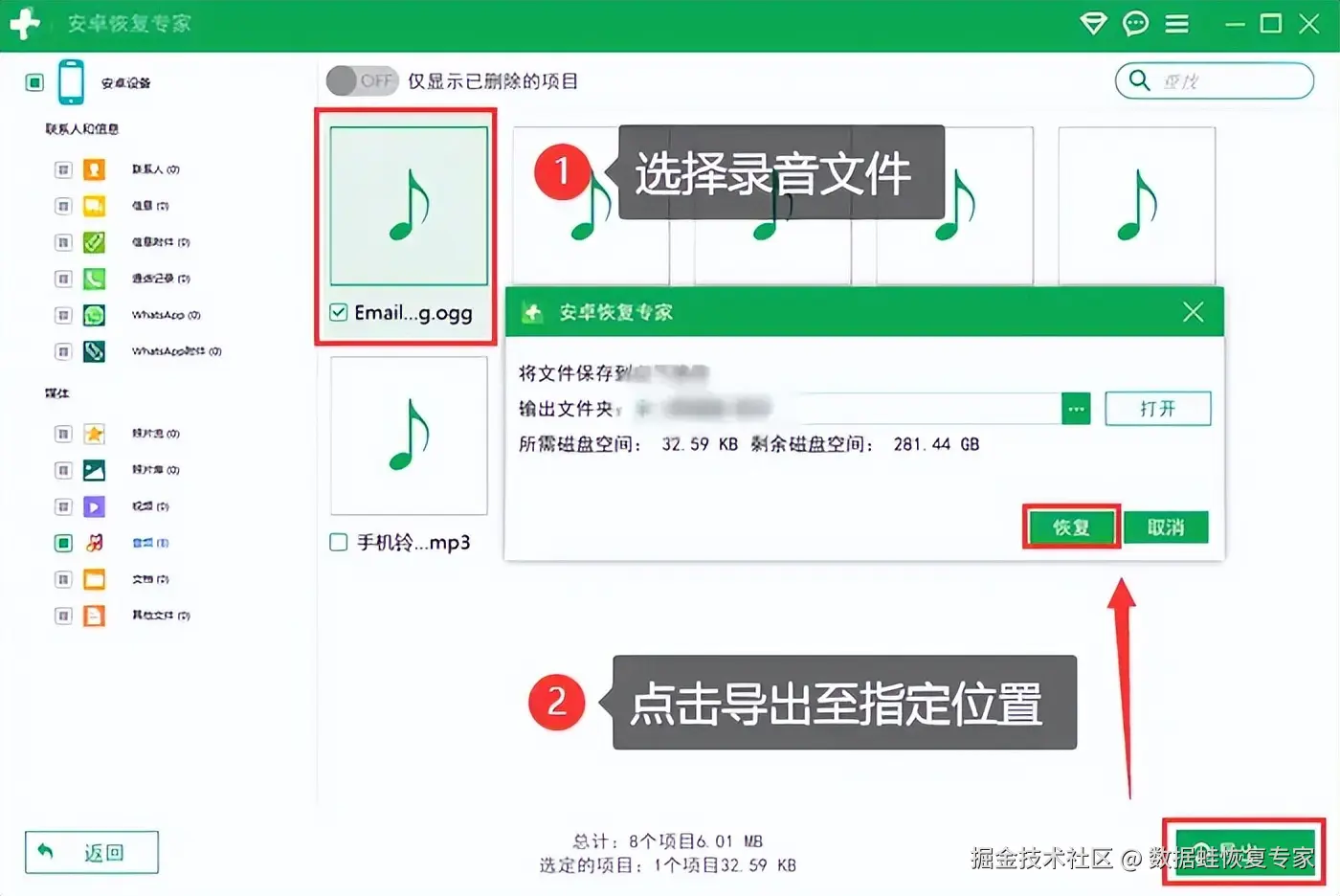Image resolution: width=1340 pixels, height=896 pixels.
Task: Select the Call Logs phone icon
Action: pyautogui.click(x=94, y=279)
